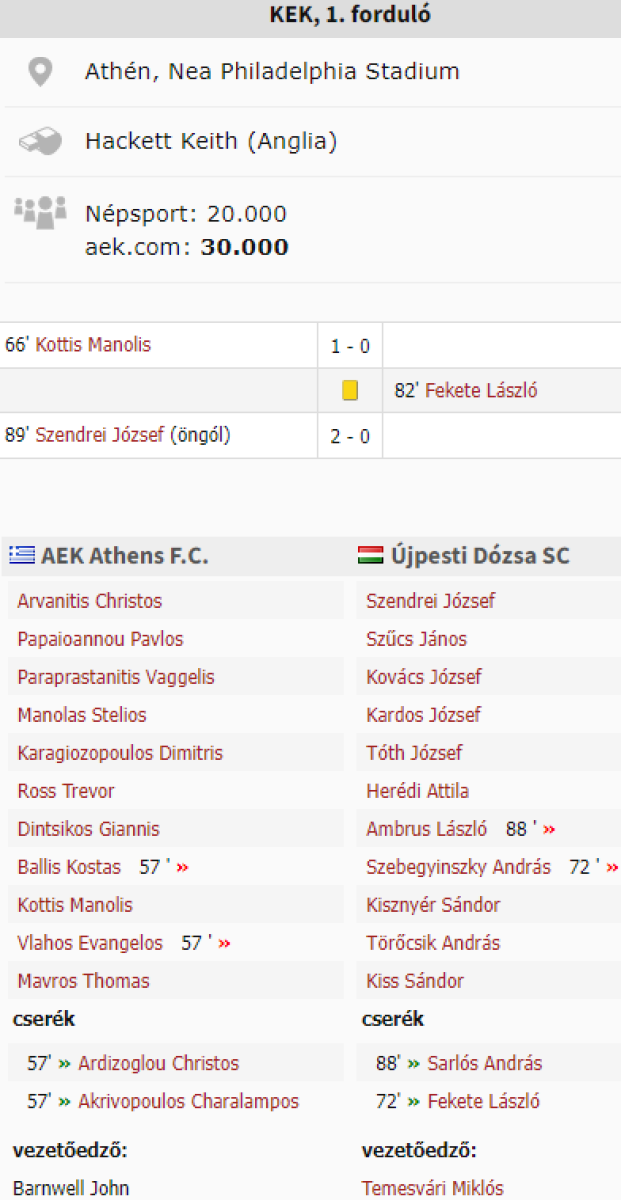Click the yellow card icon

pos(350,391)
